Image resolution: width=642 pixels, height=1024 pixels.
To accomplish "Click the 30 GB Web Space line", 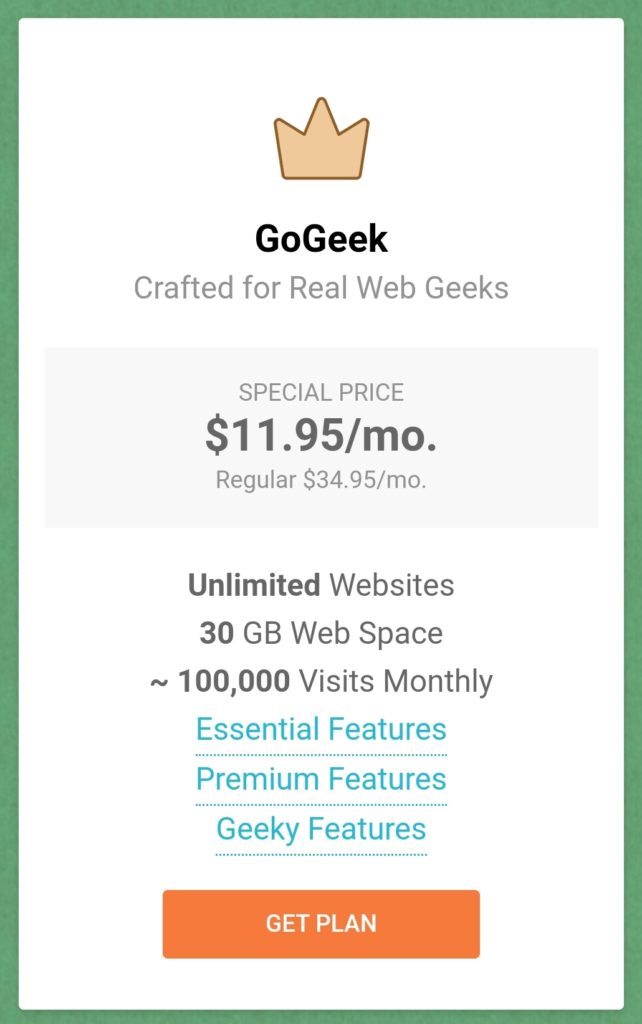I will [x=321, y=633].
